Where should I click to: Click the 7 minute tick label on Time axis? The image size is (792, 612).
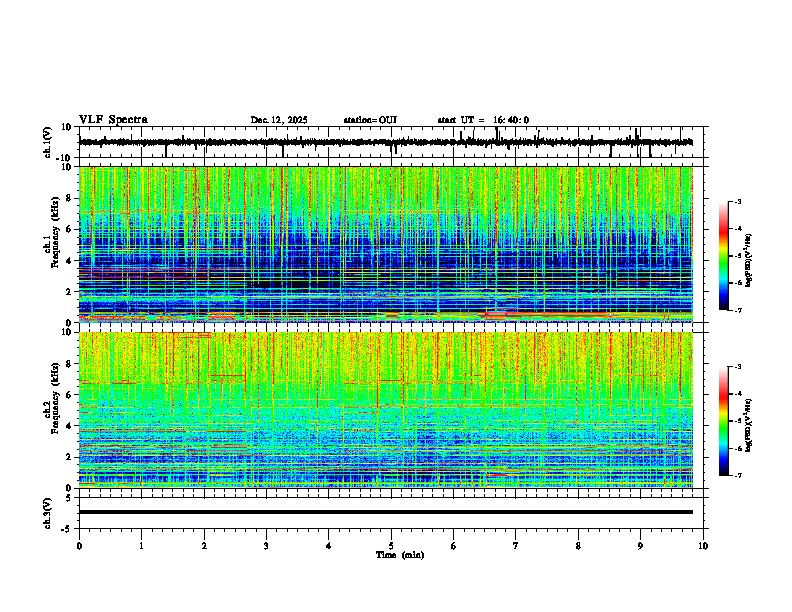tap(516, 546)
